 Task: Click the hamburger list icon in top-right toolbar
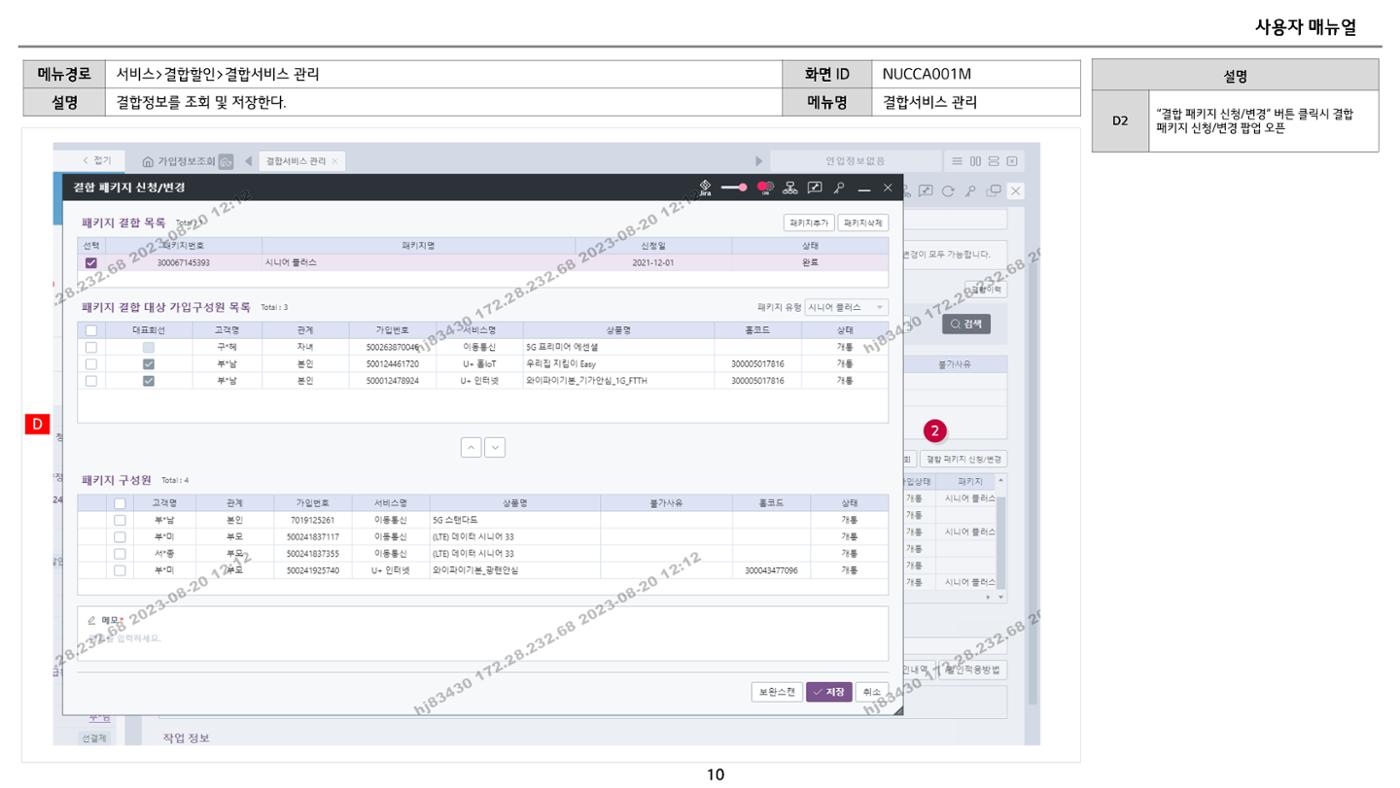[x=957, y=161]
